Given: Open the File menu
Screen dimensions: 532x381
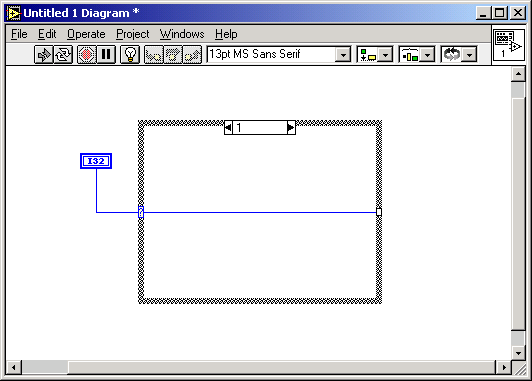Looking at the screenshot, I should 19,34.
